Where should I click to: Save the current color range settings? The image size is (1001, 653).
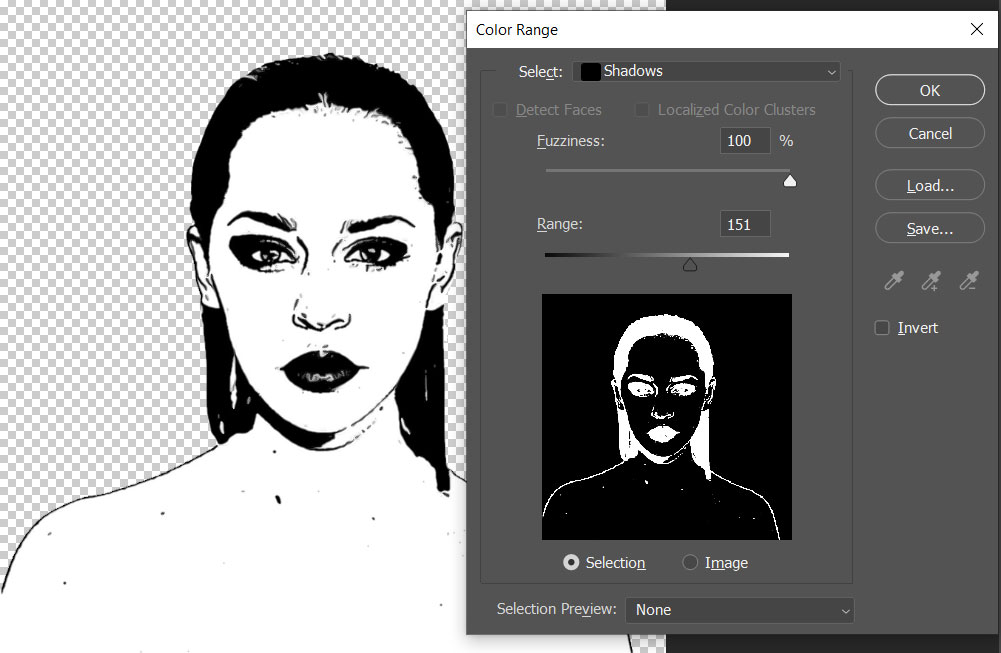click(929, 228)
